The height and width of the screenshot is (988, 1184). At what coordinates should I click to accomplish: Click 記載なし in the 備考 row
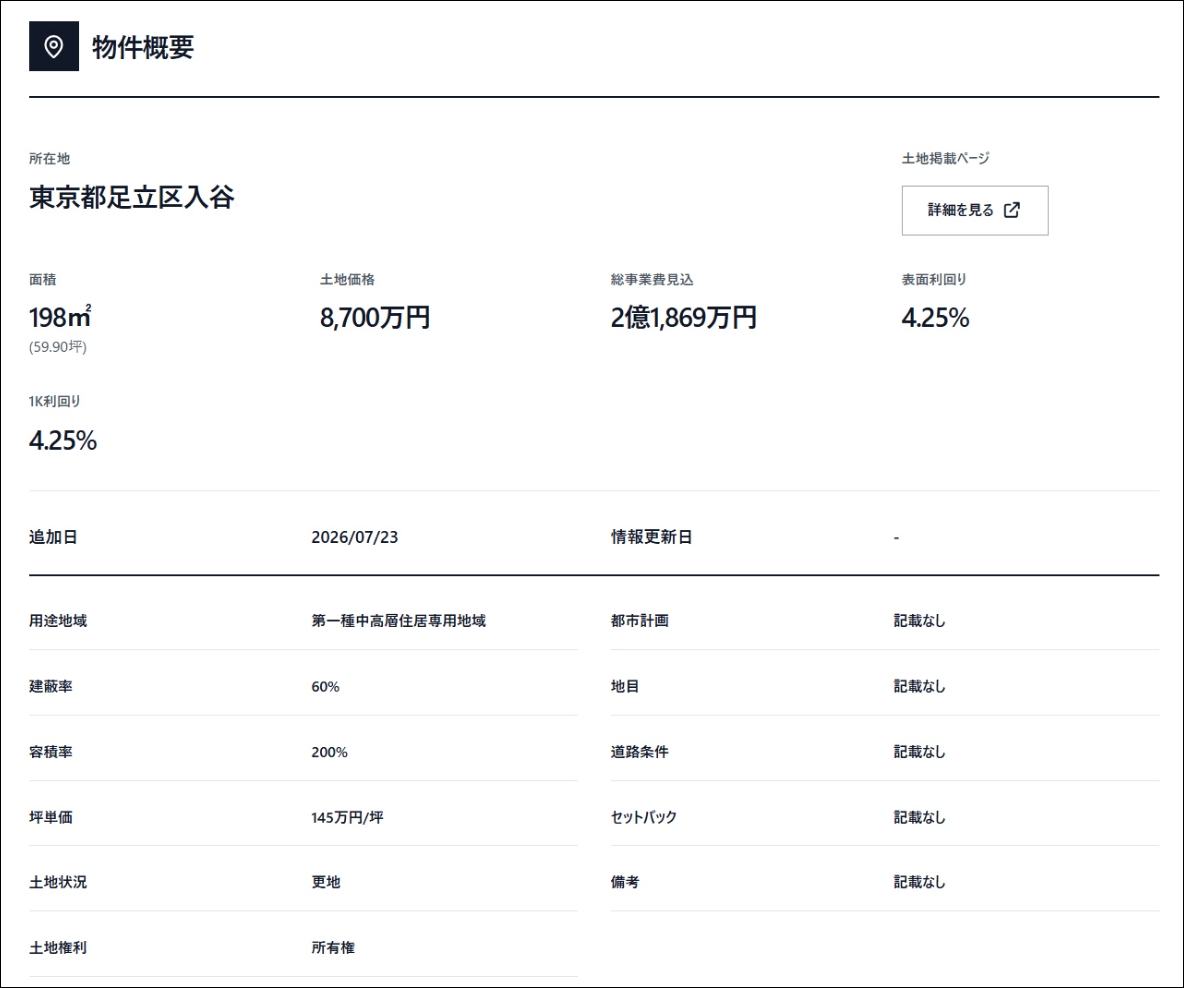[x=919, y=882]
